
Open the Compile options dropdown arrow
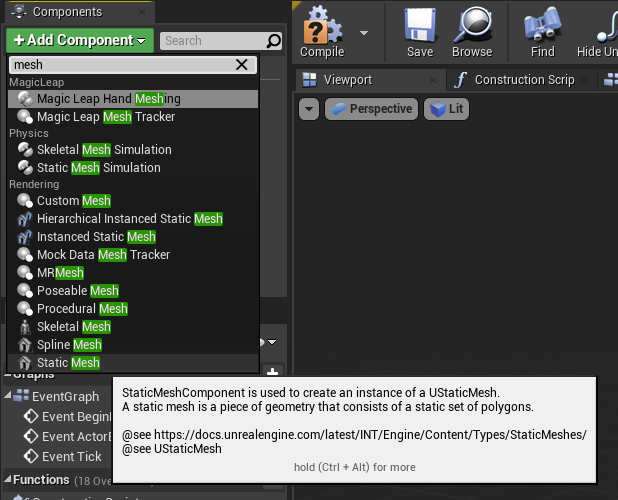[364, 33]
